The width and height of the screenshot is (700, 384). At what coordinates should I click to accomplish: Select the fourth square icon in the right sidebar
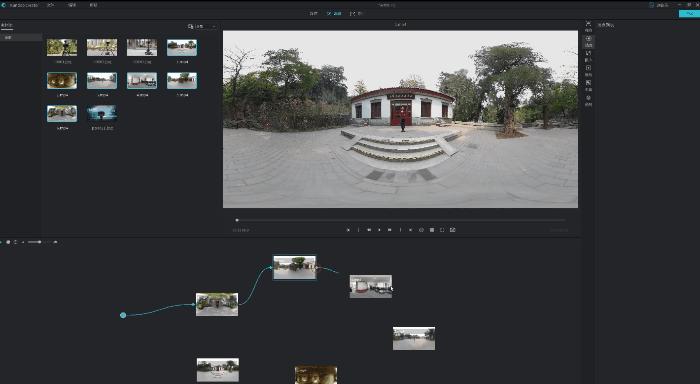pyautogui.click(x=588, y=71)
